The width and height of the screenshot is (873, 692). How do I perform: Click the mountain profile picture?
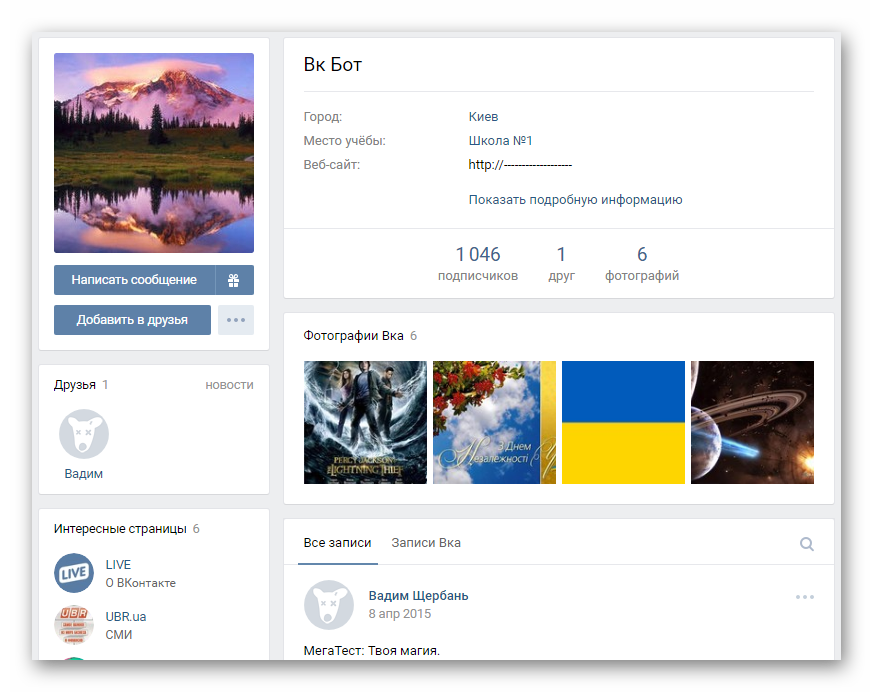154,153
